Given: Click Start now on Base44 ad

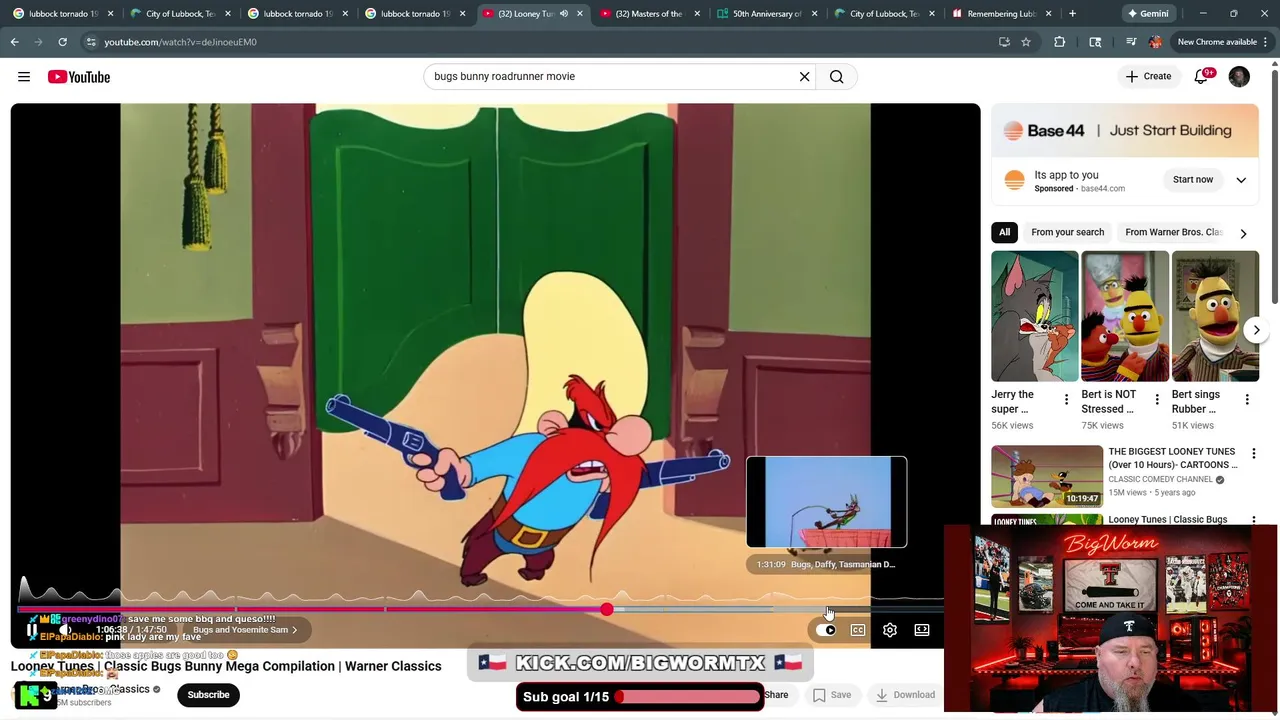Looking at the screenshot, I should click(1193, 180).
